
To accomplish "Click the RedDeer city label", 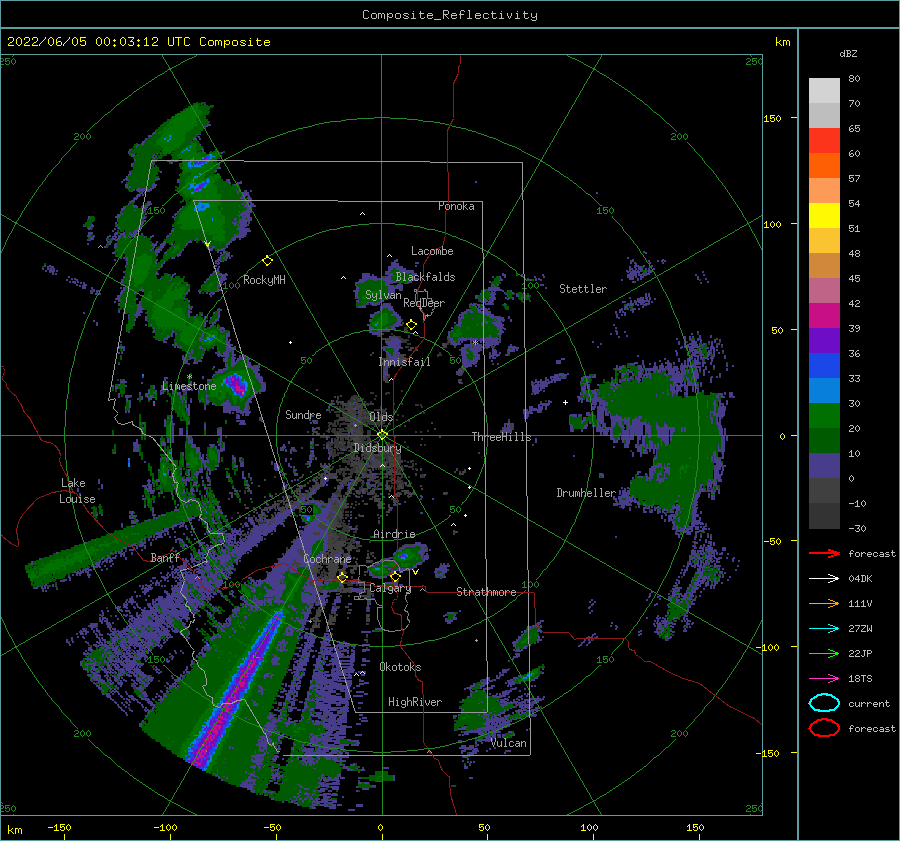I will 424,303.
